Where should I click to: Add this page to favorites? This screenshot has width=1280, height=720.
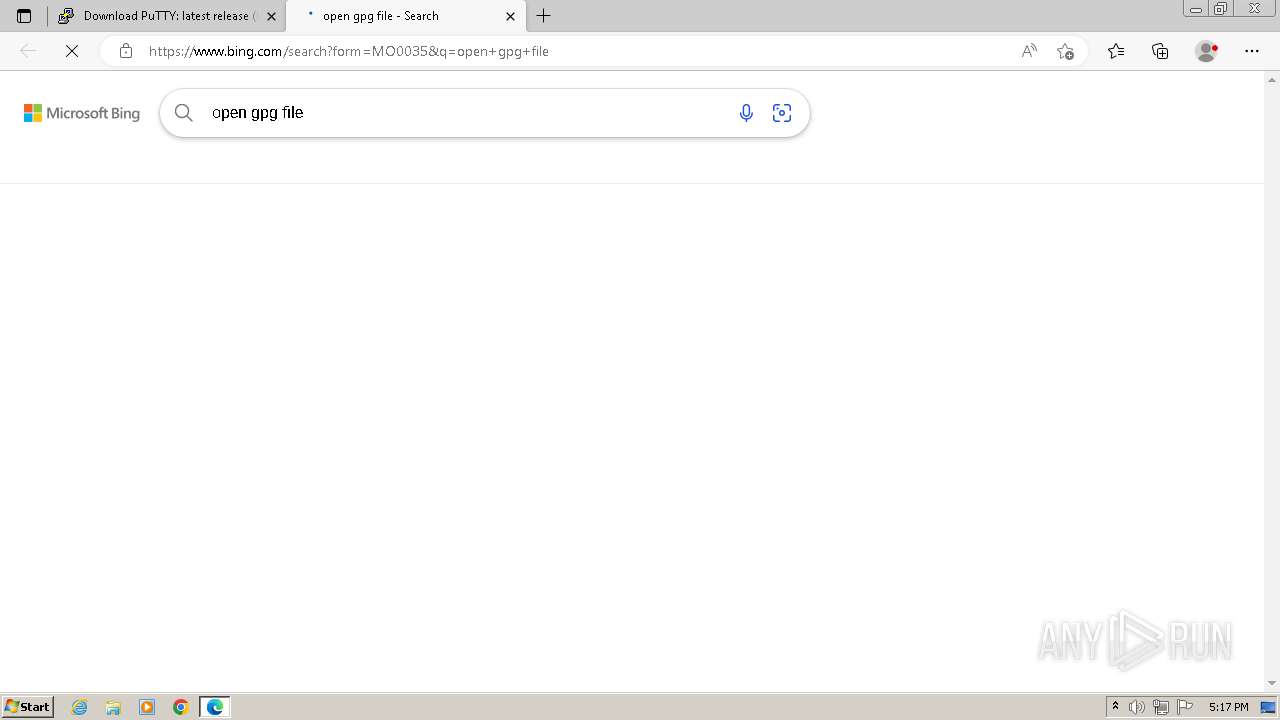[x=1065, y=51]
